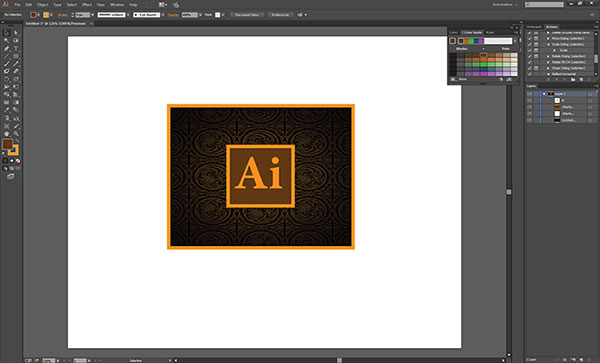
Task: Toggle visibility of the brown-thumbnail sublayer
Action: [529, 107]
